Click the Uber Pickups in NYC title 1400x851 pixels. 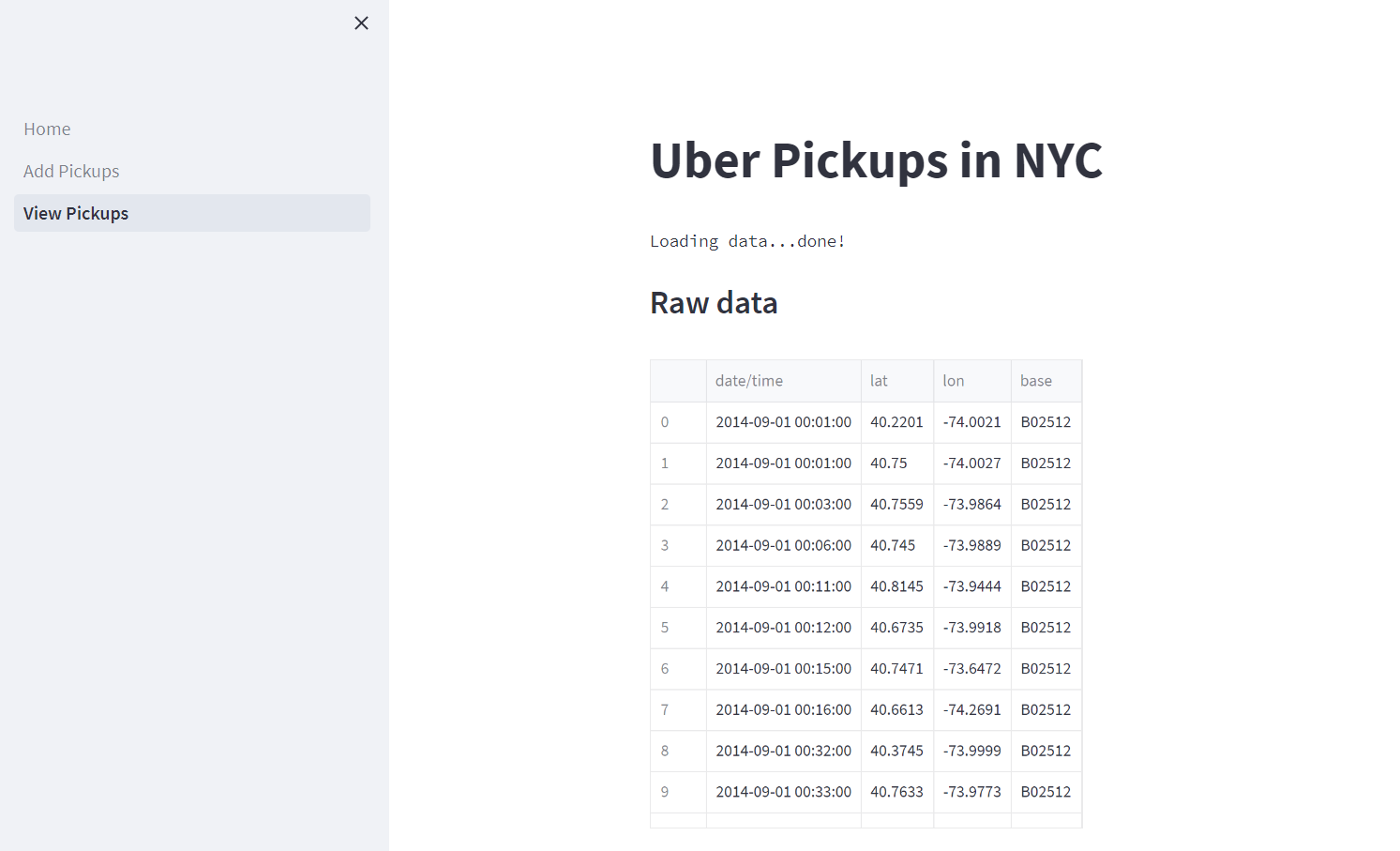[x=876, y=160]
